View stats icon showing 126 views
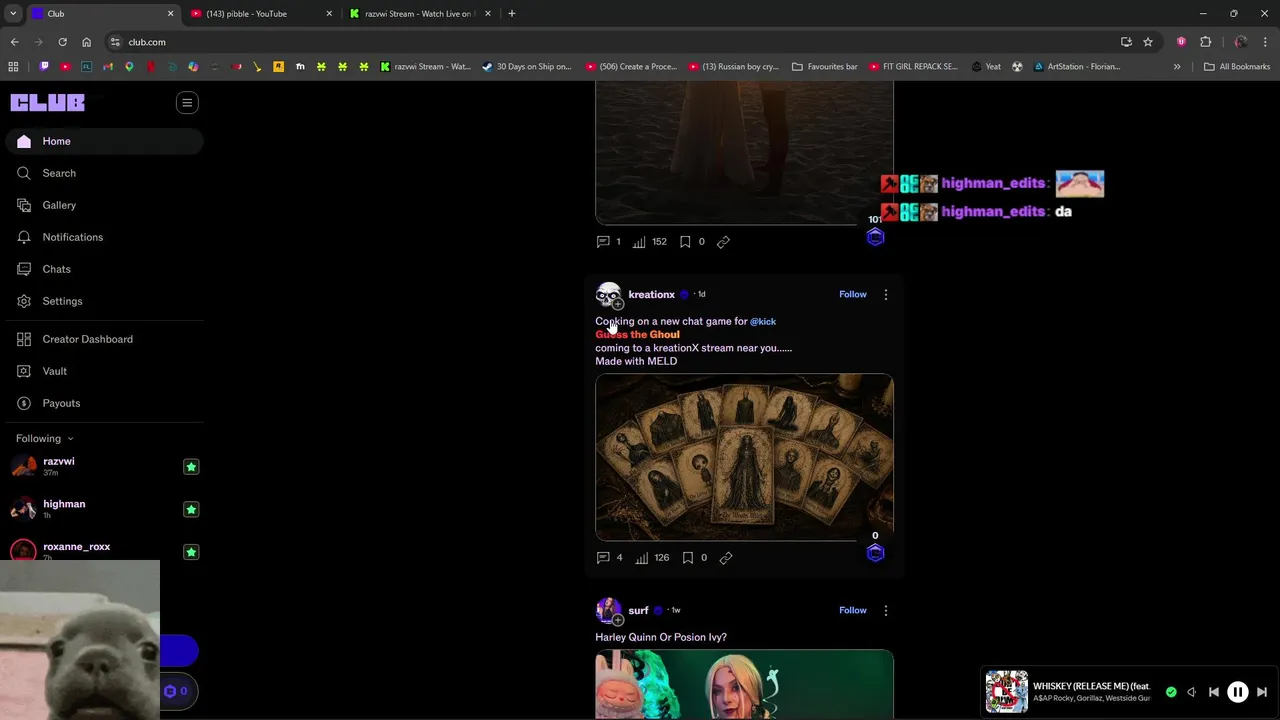This screenshot has width=1280, height=720. (642, 558)
